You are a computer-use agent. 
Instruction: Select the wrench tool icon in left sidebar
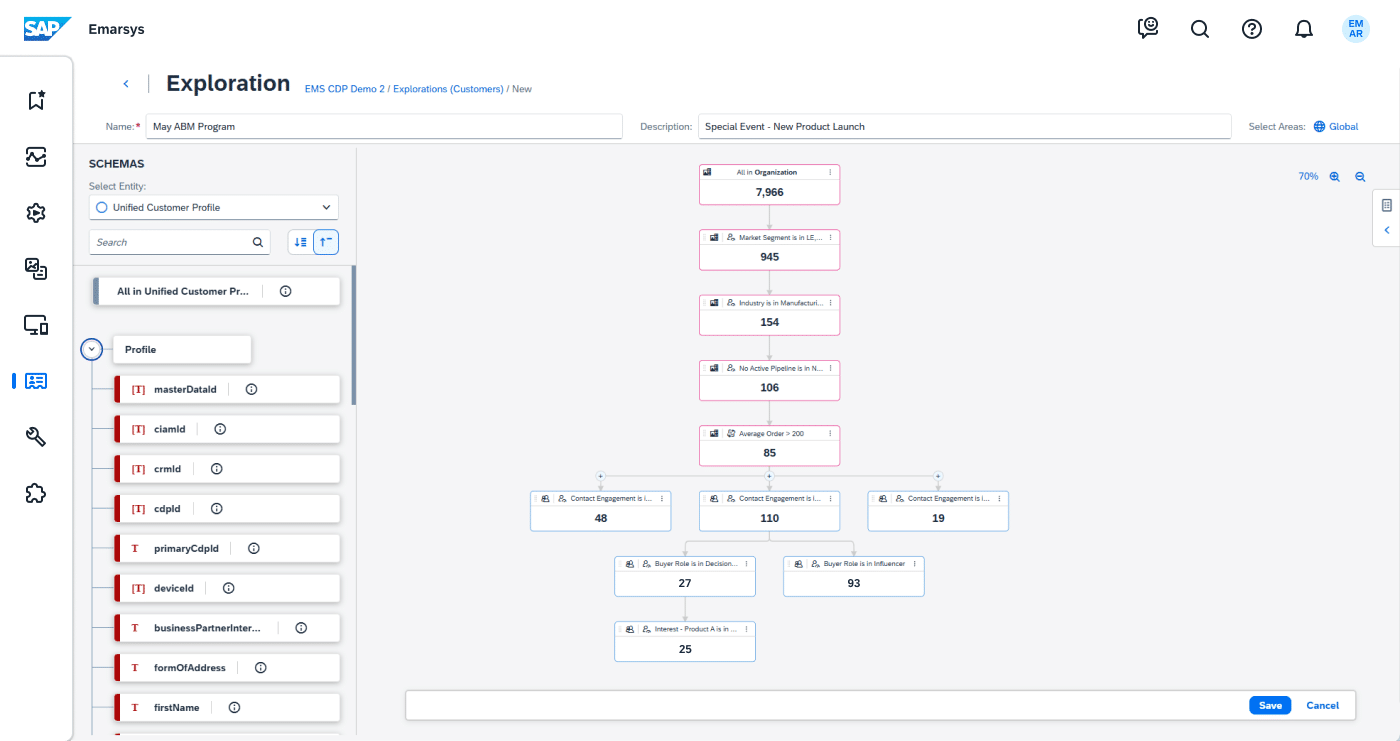click(x=35, y=437)
